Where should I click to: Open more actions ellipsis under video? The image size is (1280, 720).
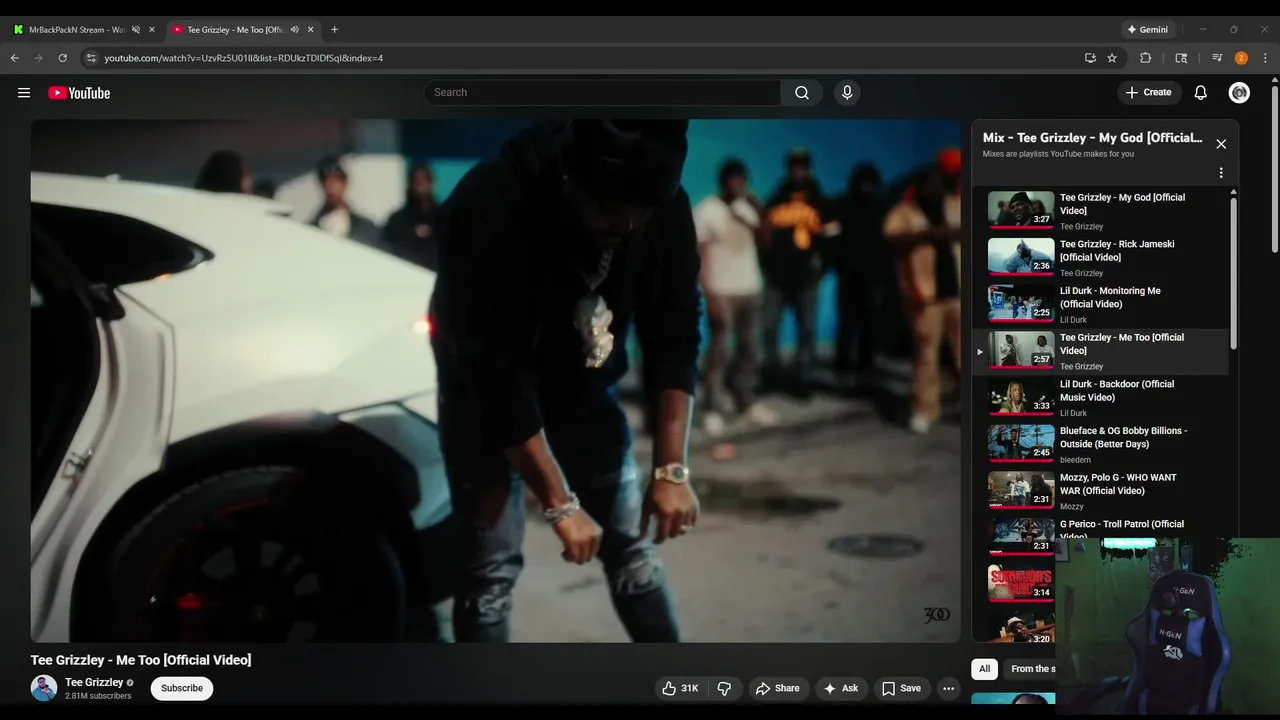948,688
